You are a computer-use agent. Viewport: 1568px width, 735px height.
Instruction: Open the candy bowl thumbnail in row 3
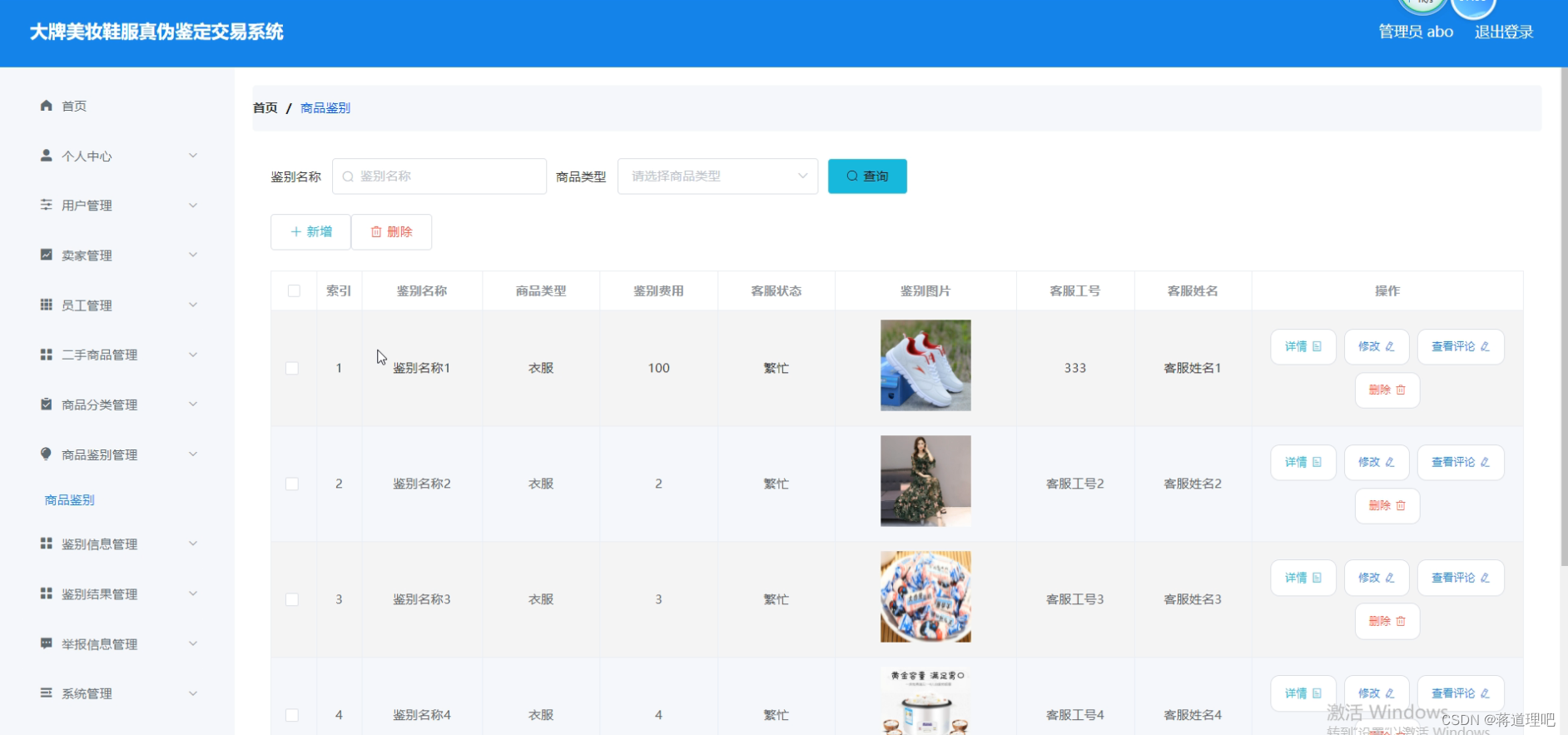925,597
